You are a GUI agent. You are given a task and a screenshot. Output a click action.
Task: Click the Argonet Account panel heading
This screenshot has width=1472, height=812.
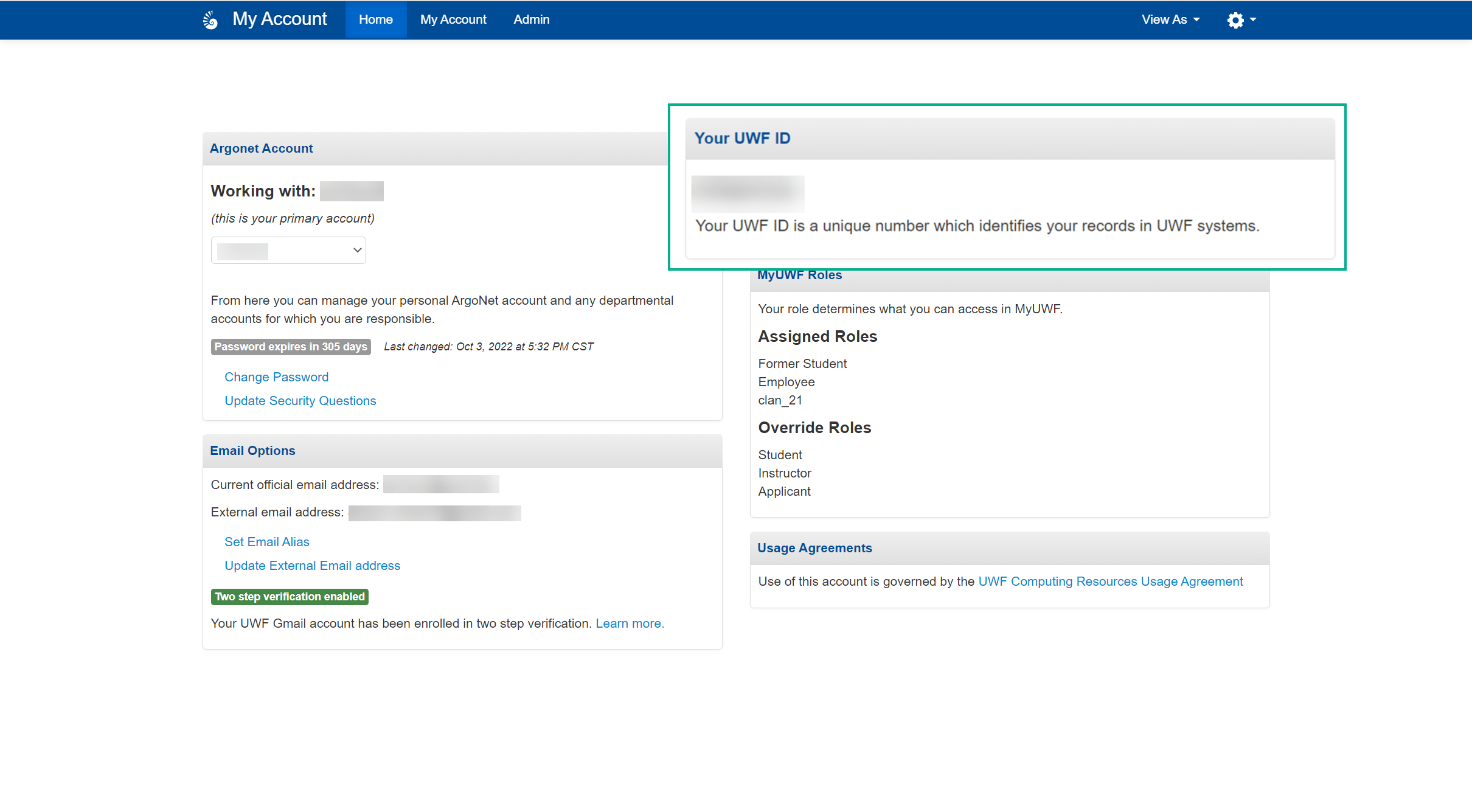click(x=261, y=148)
